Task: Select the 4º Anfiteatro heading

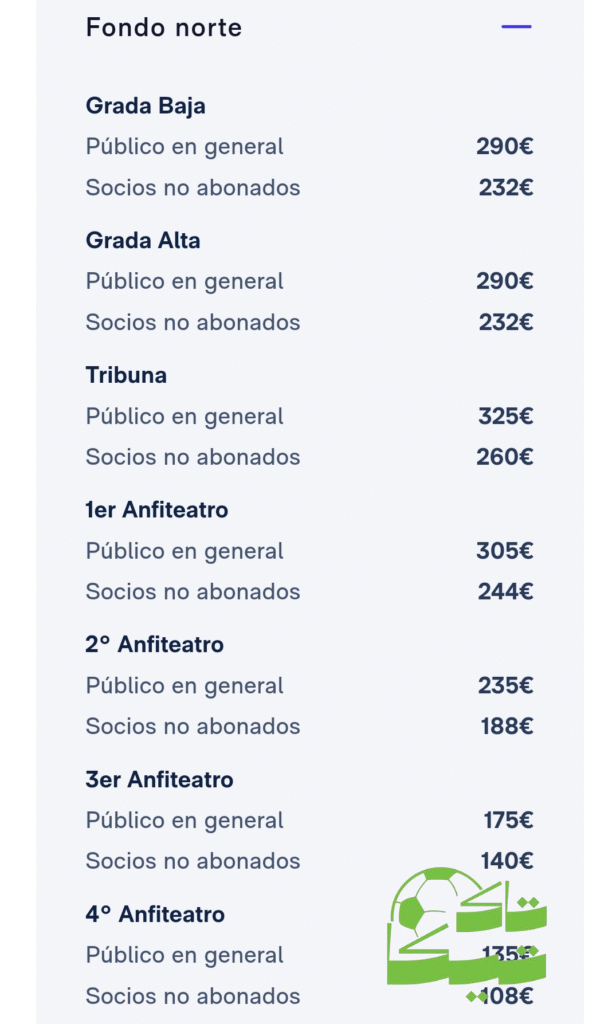Action: [x=155, y=914]
